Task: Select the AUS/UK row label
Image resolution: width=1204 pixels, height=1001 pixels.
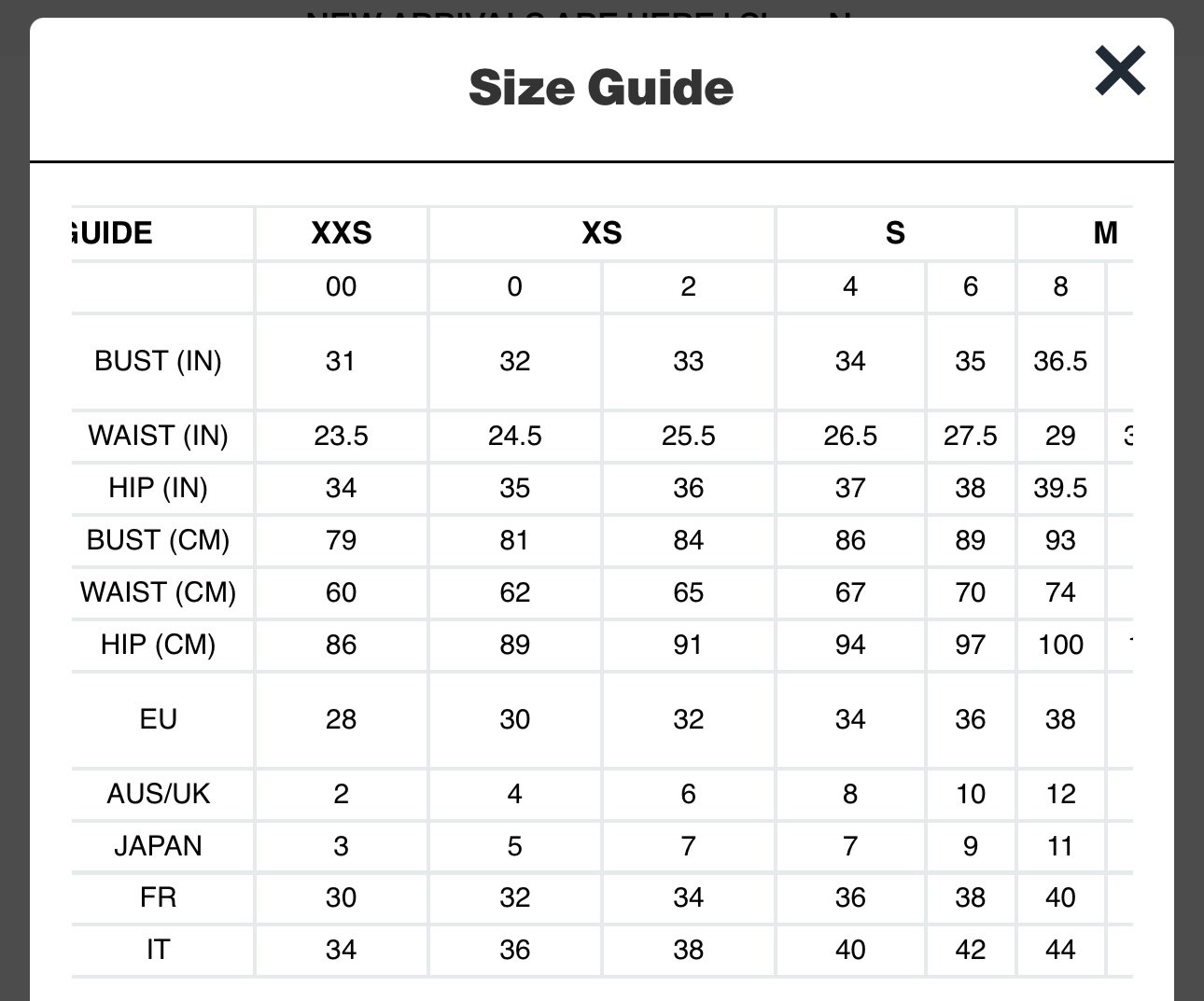Action: pos(159,794)
